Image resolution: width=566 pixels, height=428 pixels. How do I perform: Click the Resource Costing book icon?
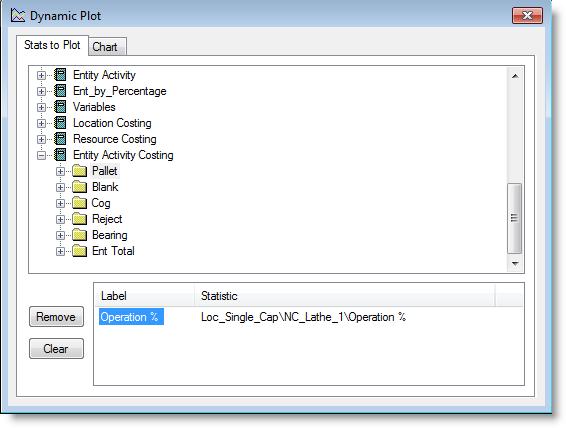[x=60, y=139]
